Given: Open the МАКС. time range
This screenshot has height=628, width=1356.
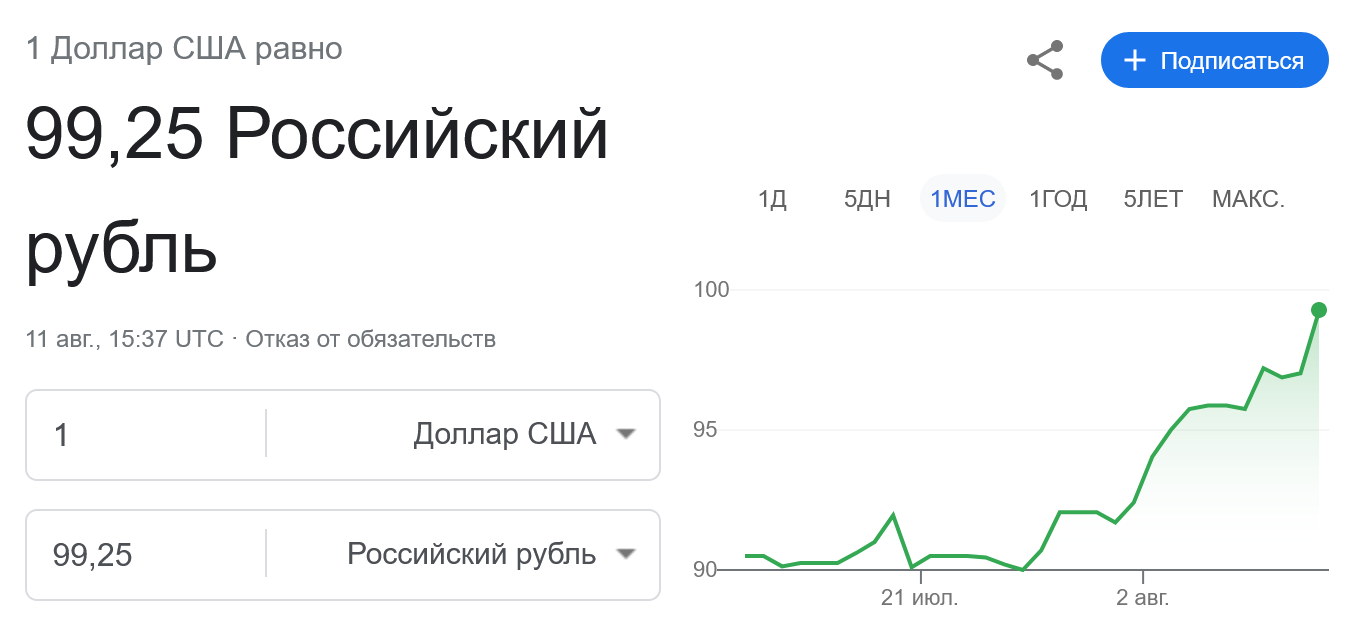Looking at the screenshot, I should 1248,199.
